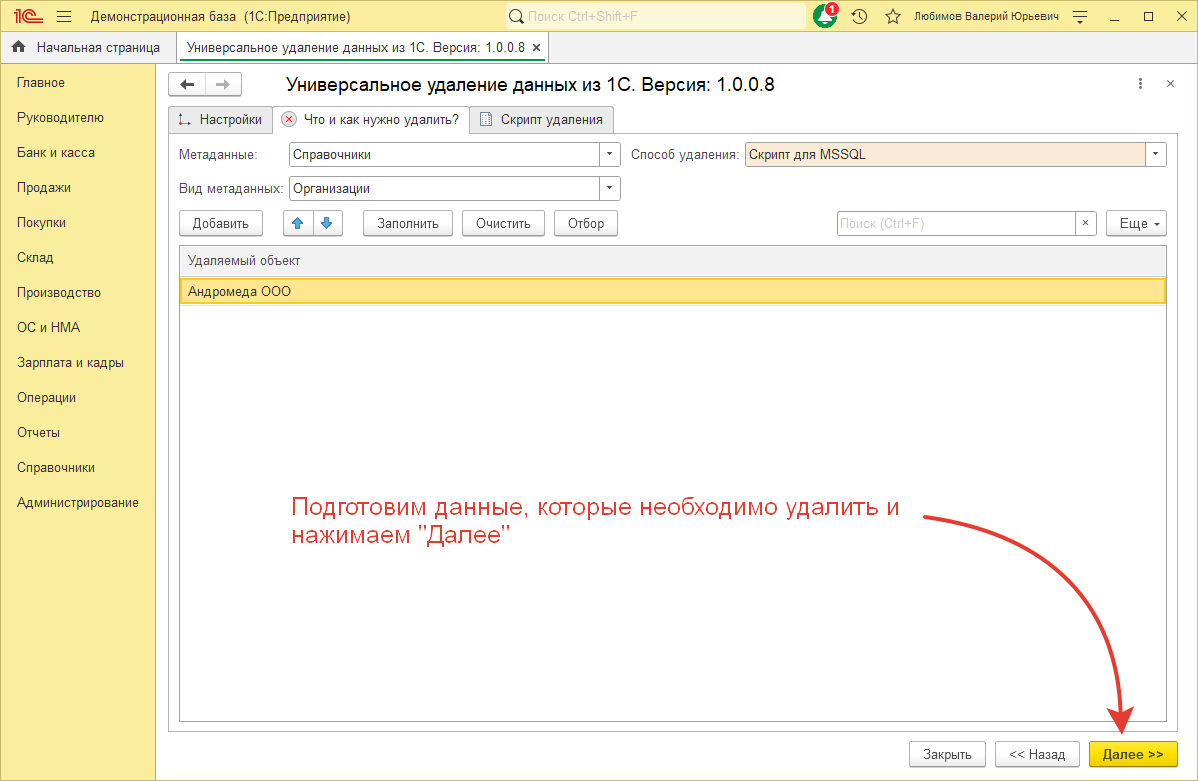Open favorites star icon
Screen dimensions: 1198x781
point(893,17)
